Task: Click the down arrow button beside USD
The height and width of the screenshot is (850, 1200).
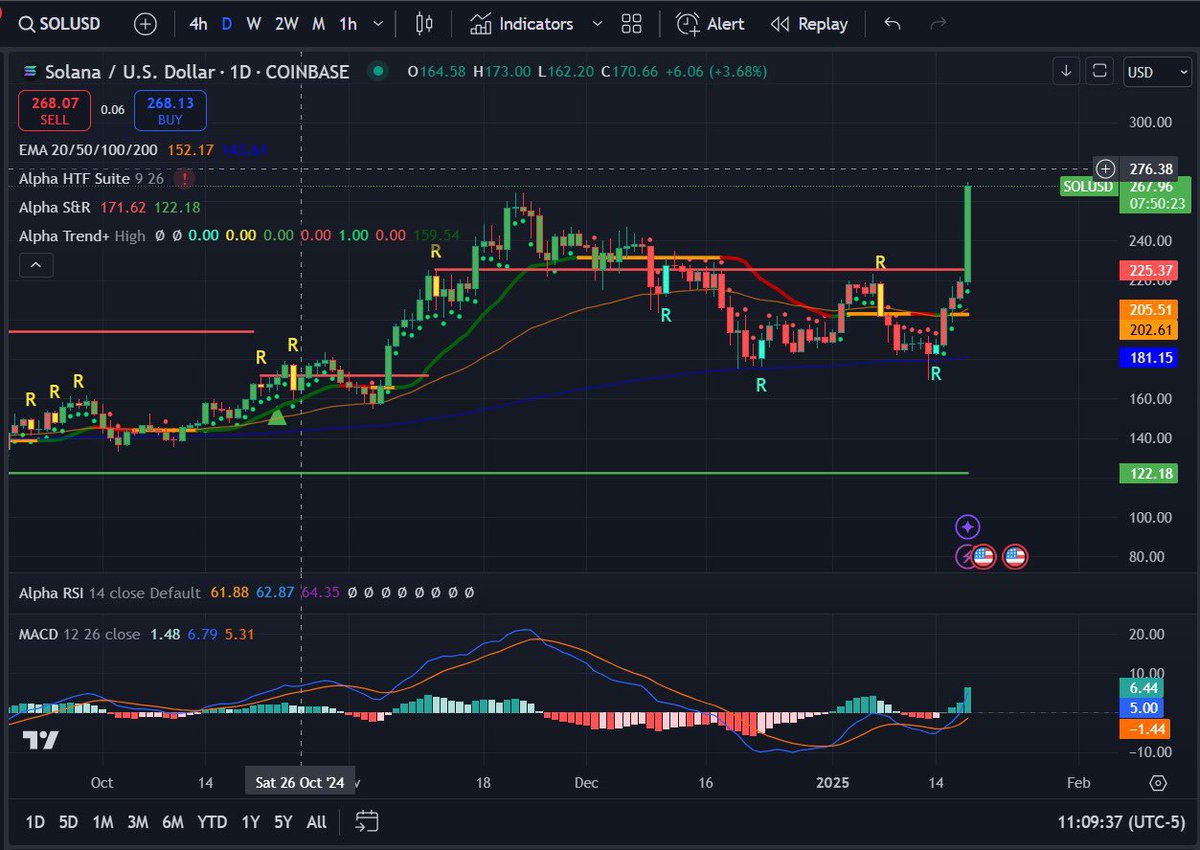Action: (x=1066, y=71)
